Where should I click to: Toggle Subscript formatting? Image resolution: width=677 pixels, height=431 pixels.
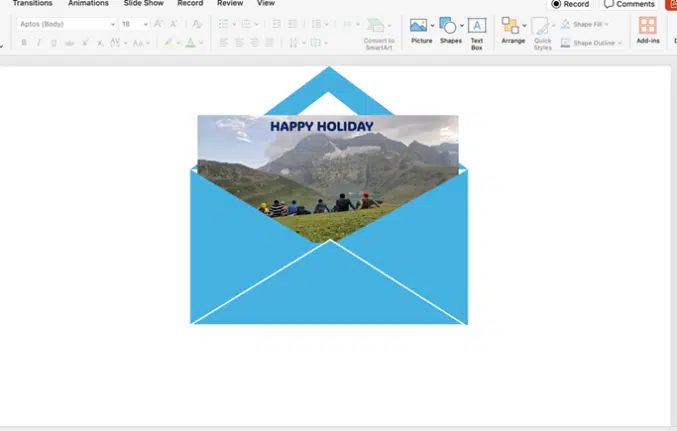[100, 42]
